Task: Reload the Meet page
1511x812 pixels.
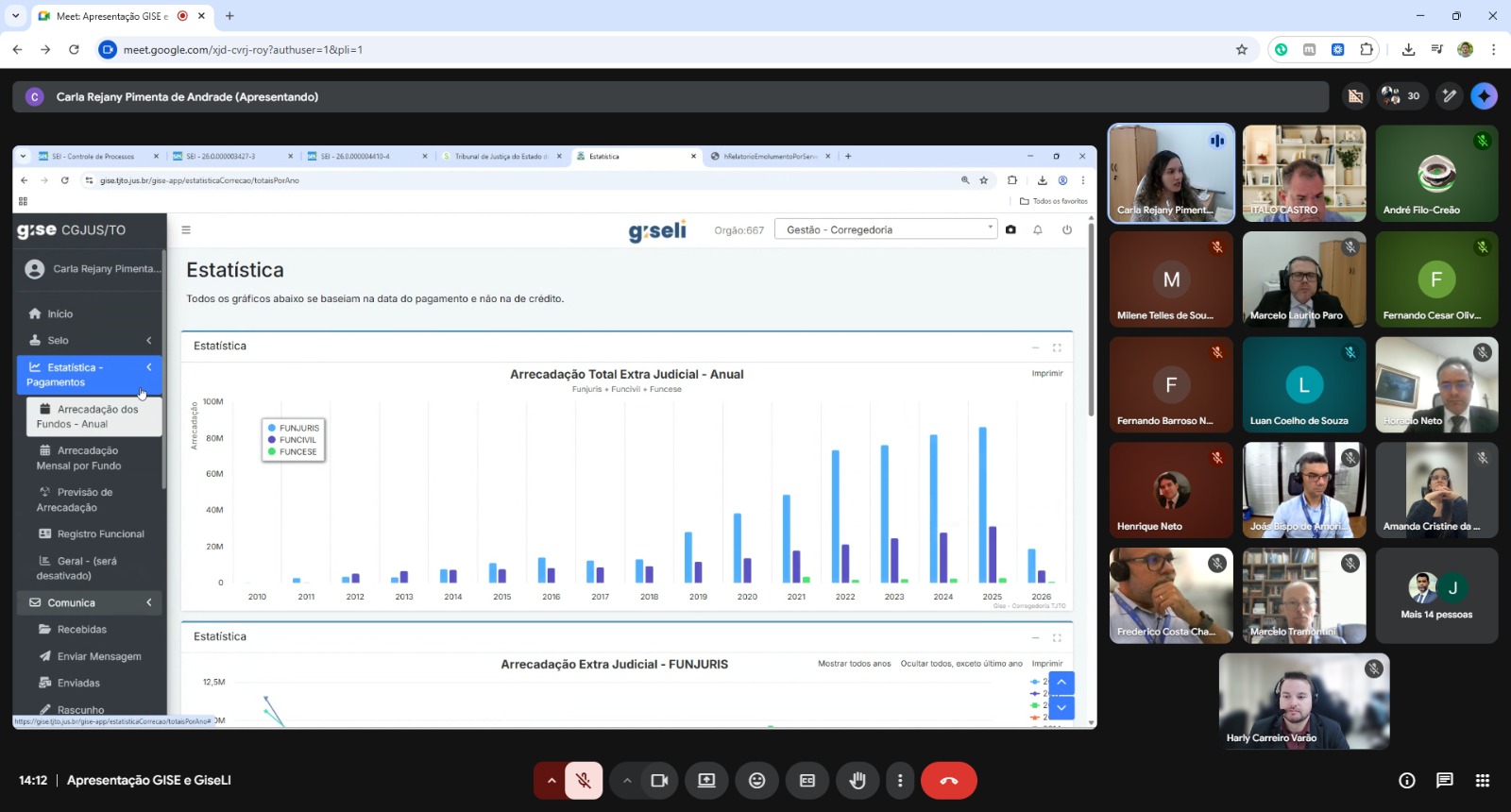Action: 74,49
